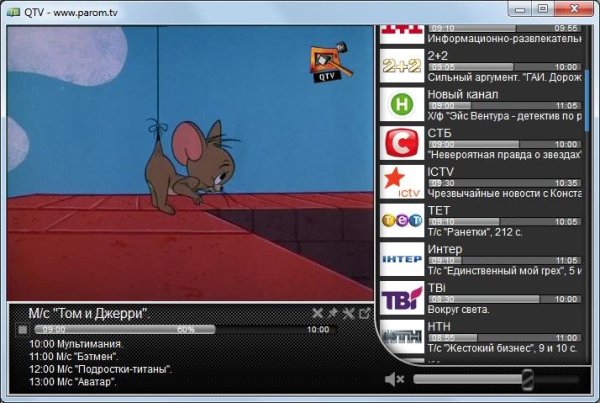Maximize the QTV window
This screenshot has height=403, width=600.
[543, 9]
